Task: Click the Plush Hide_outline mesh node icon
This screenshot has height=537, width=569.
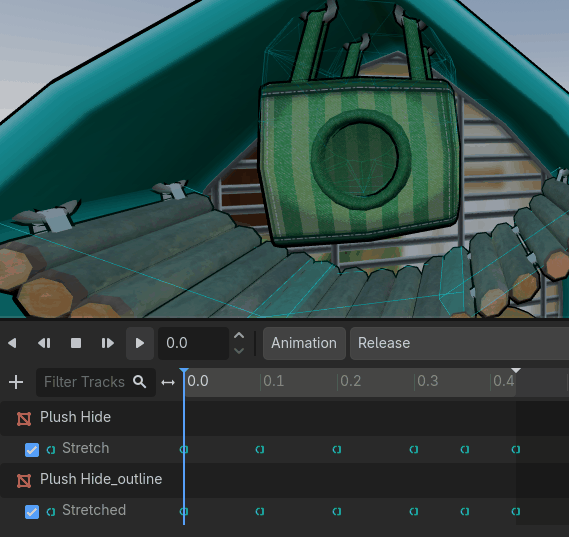Action: click(x=24, y=481)
